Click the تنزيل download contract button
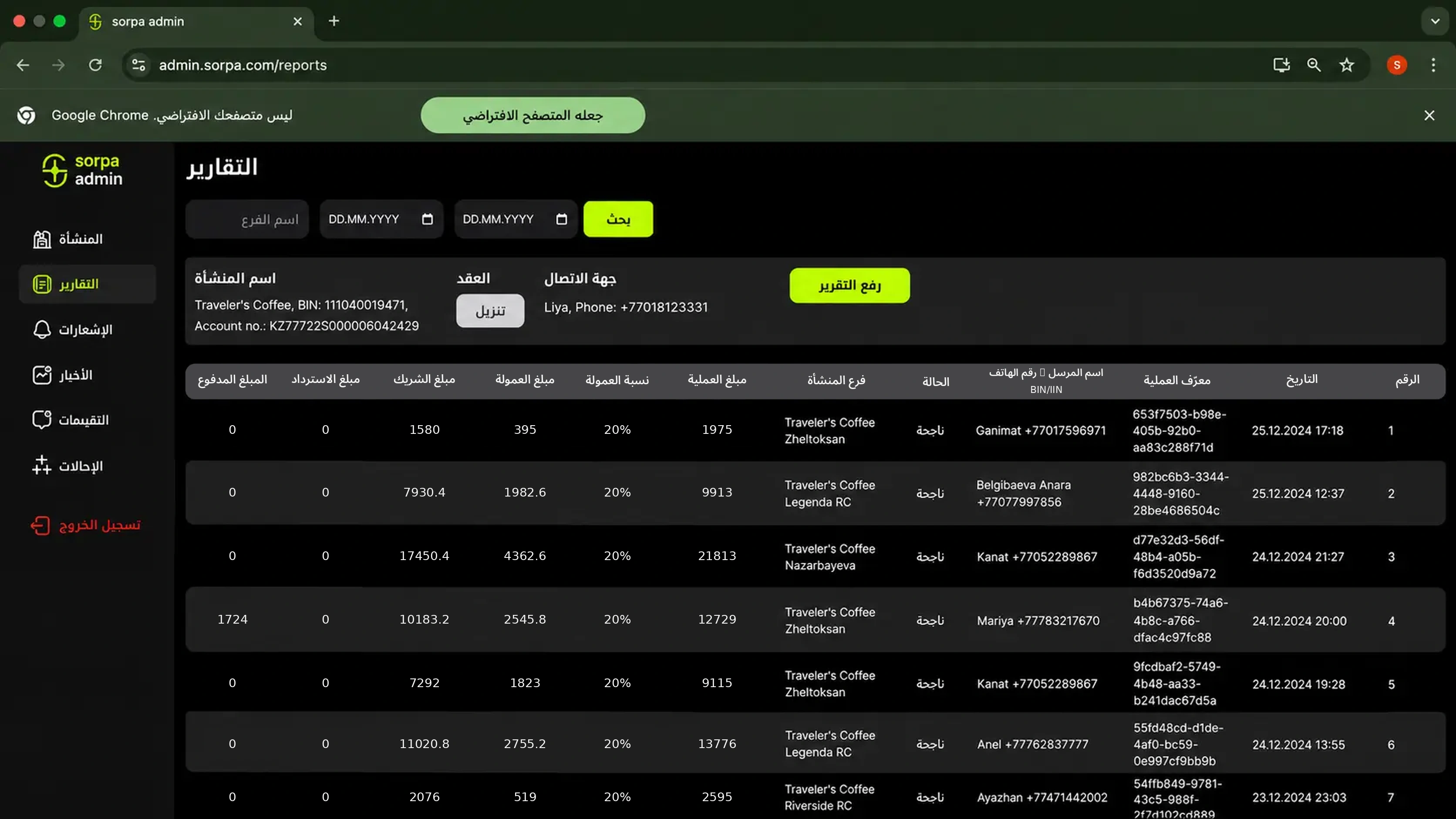 click(x=490, y=311)
